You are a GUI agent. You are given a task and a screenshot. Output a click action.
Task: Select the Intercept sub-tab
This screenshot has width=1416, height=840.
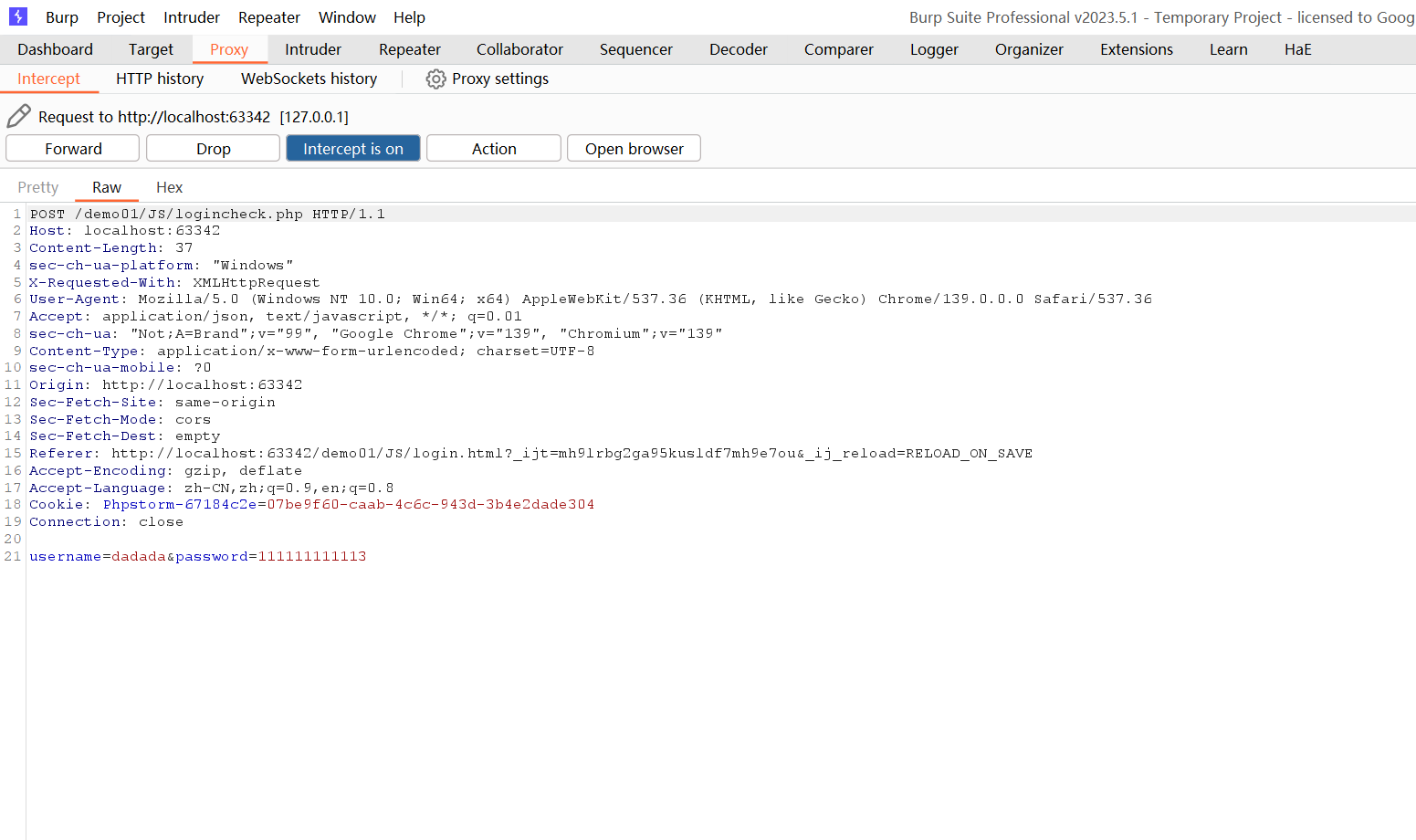click(48, 79)
